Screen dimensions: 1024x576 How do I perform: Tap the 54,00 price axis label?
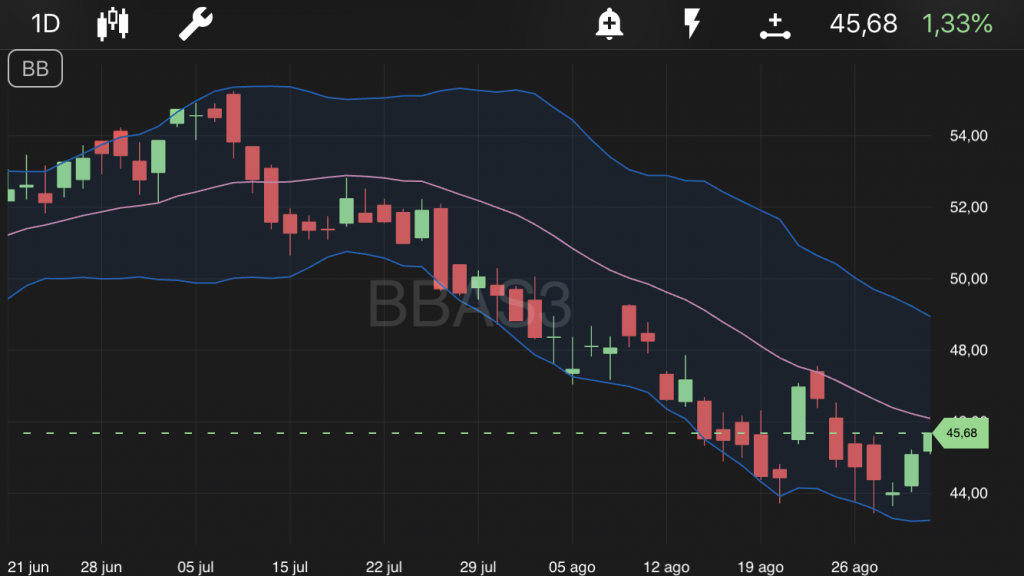click(x=968, y=136)
